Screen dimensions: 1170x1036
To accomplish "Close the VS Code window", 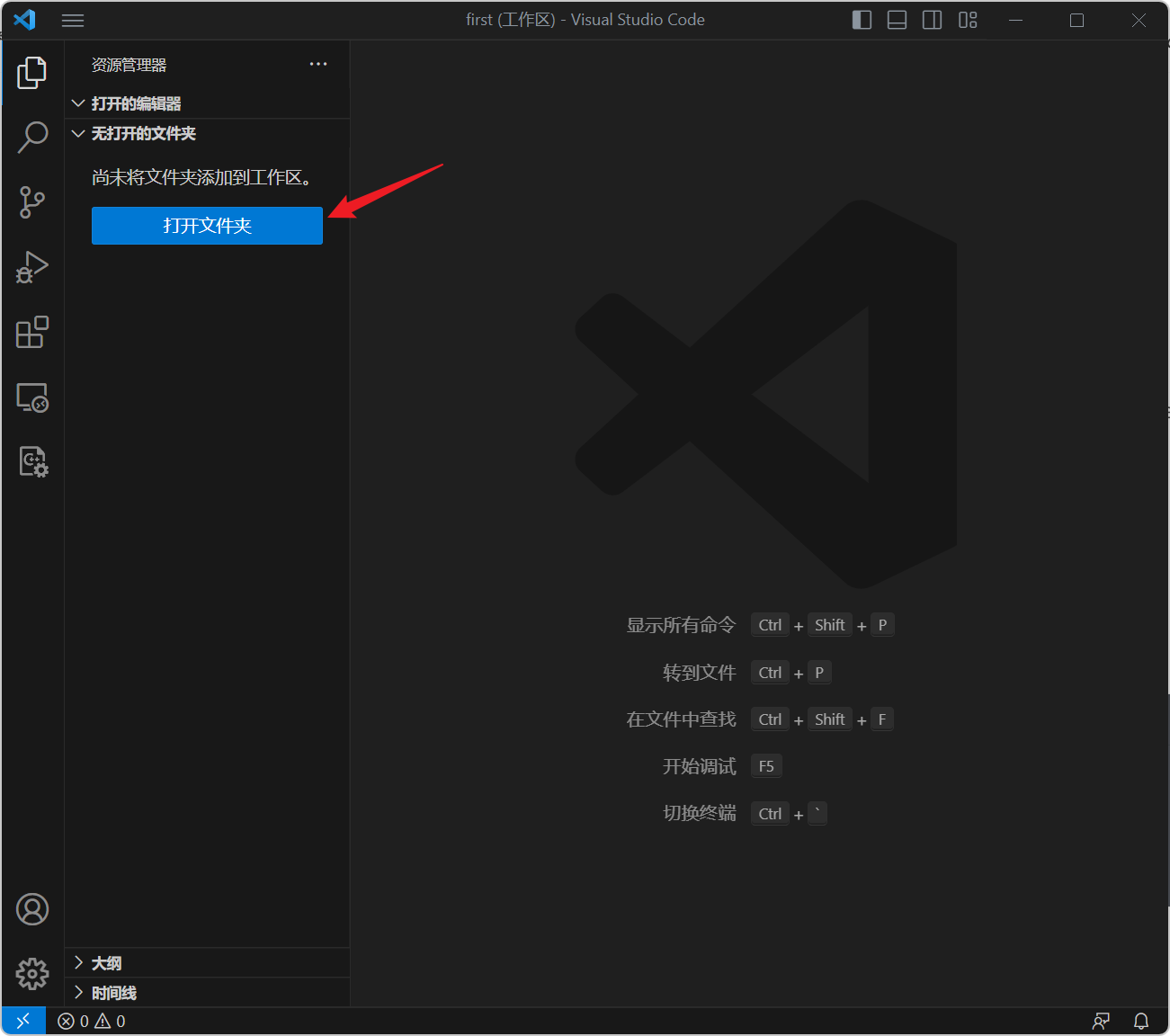I will click(x=1139, y=20).
